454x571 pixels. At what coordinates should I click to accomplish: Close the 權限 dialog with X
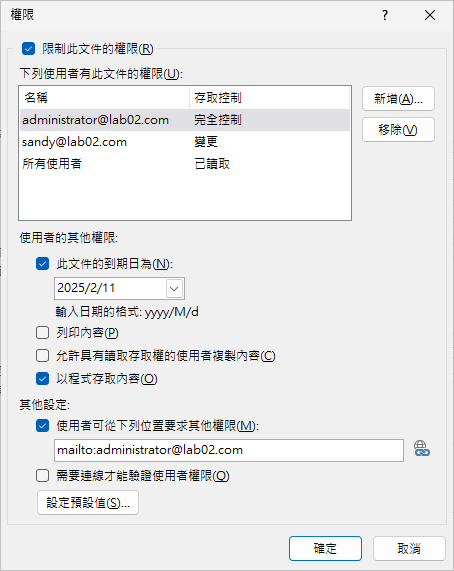(x=430, y=15)
